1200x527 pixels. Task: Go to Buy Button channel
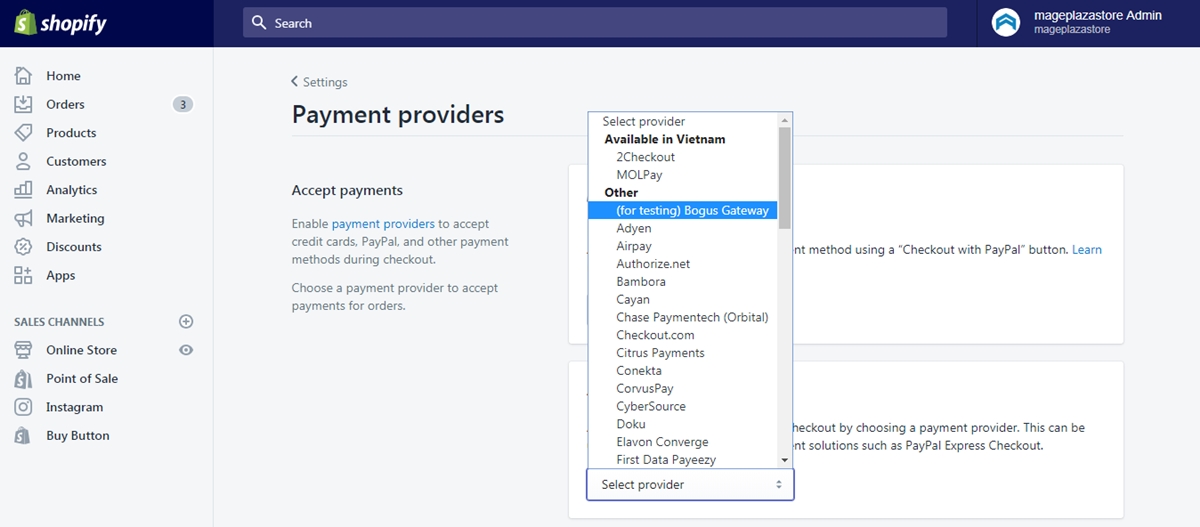click(x=78, y=436)
